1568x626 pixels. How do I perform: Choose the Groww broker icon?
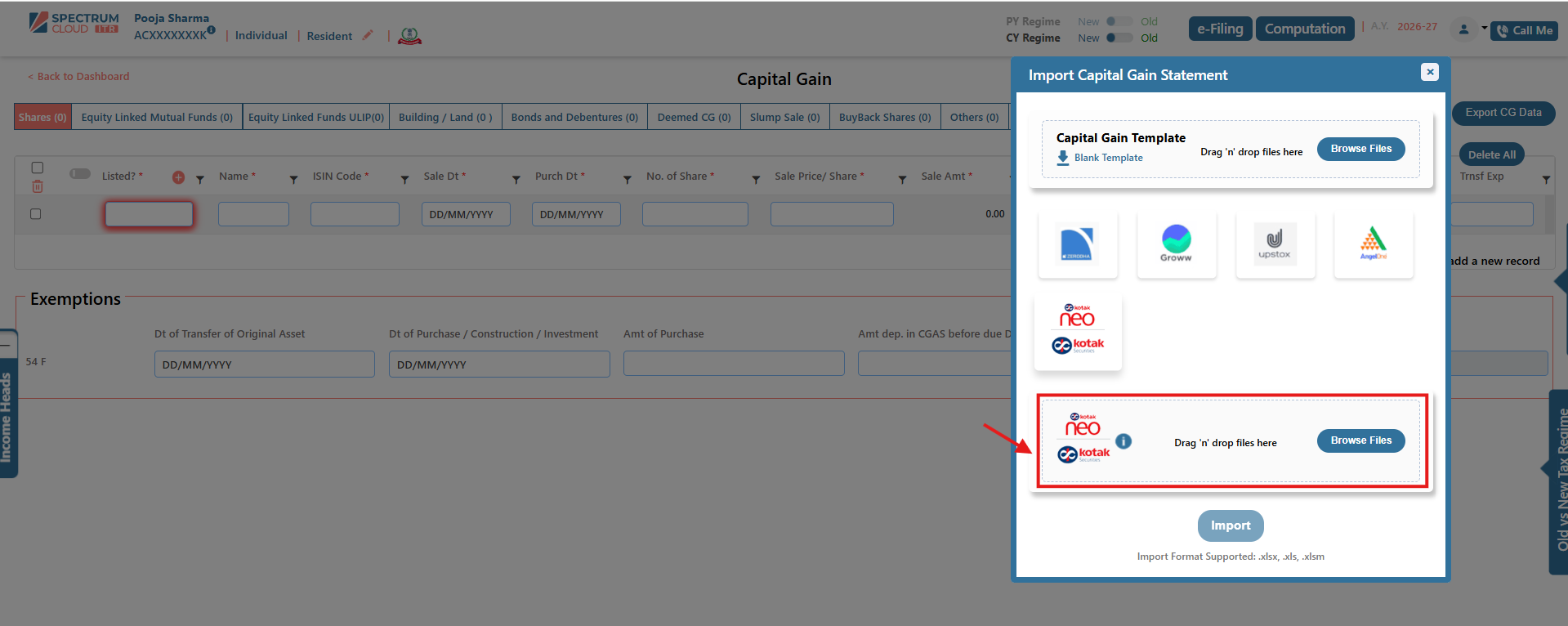tap(1176, 244)
